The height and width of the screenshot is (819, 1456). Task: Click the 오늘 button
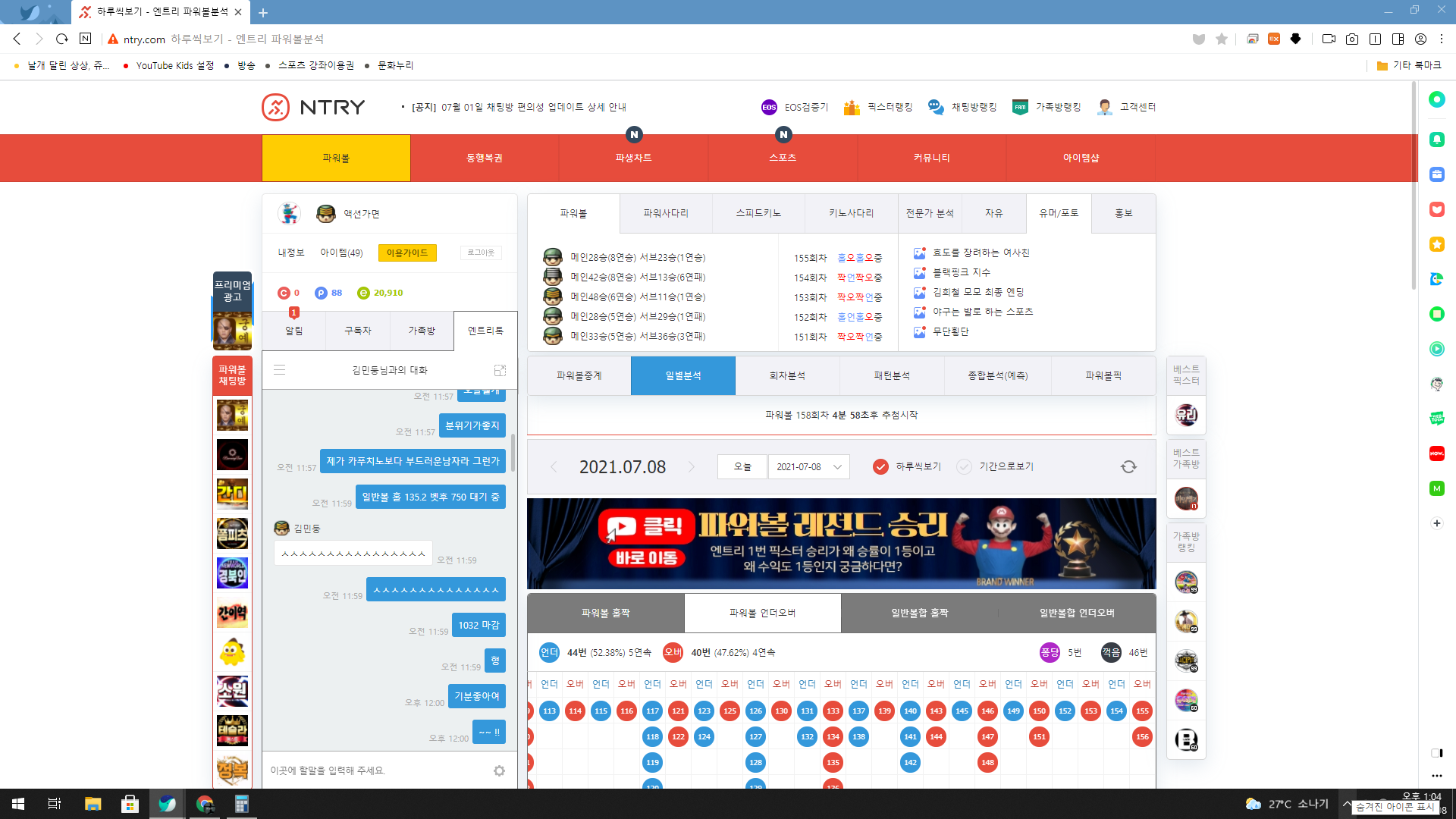click(x=742, y=466)
